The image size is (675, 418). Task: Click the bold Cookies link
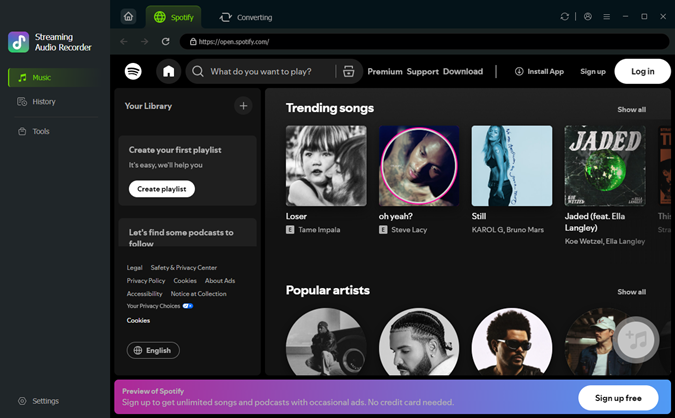[x=138, y=320]
